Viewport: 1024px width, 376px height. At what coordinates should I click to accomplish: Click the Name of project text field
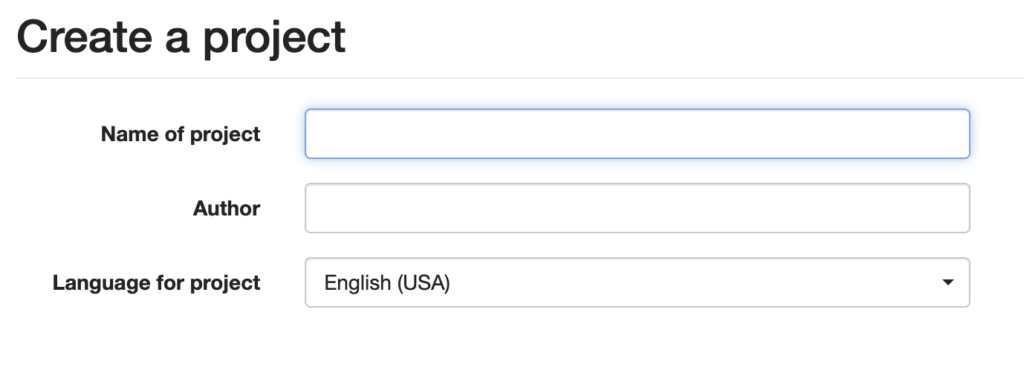coord(637,134)
